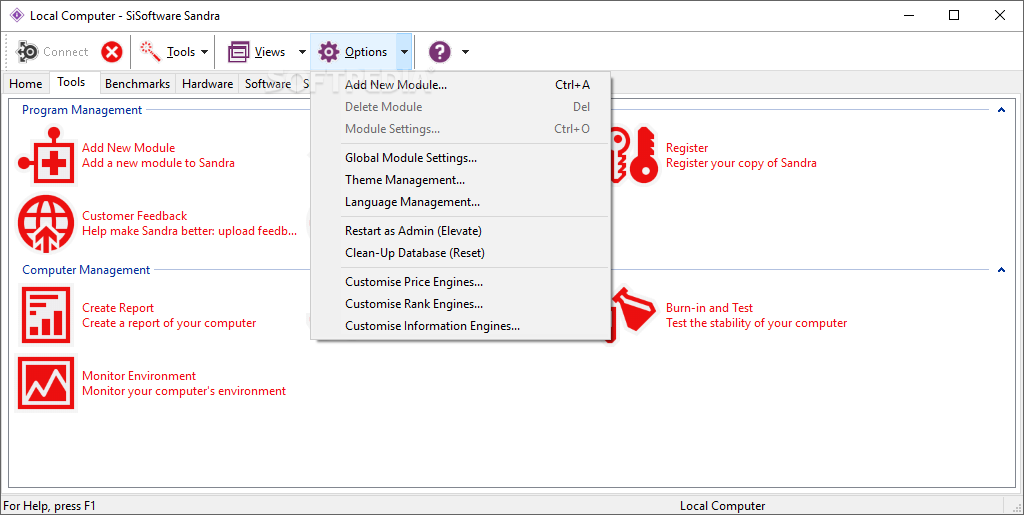Click 'Monitor your computer's environment' description
Image resolution: width=1024 pixels, height=515 pixels.
pyautogui.click(x=184, y=391)
